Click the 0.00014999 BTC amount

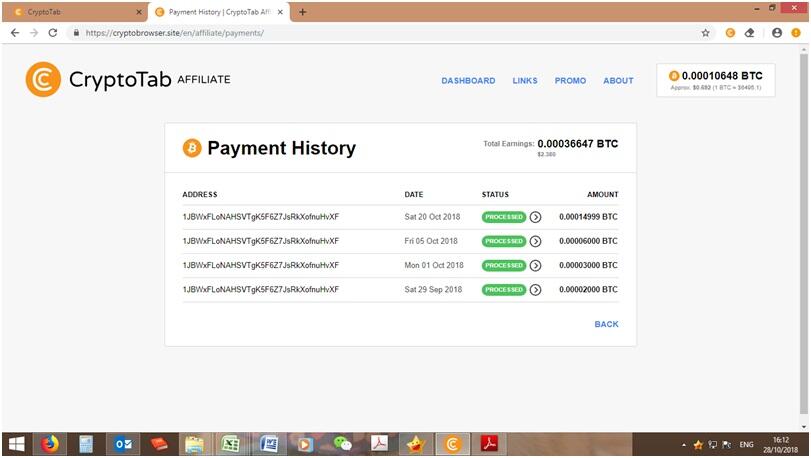588,217
